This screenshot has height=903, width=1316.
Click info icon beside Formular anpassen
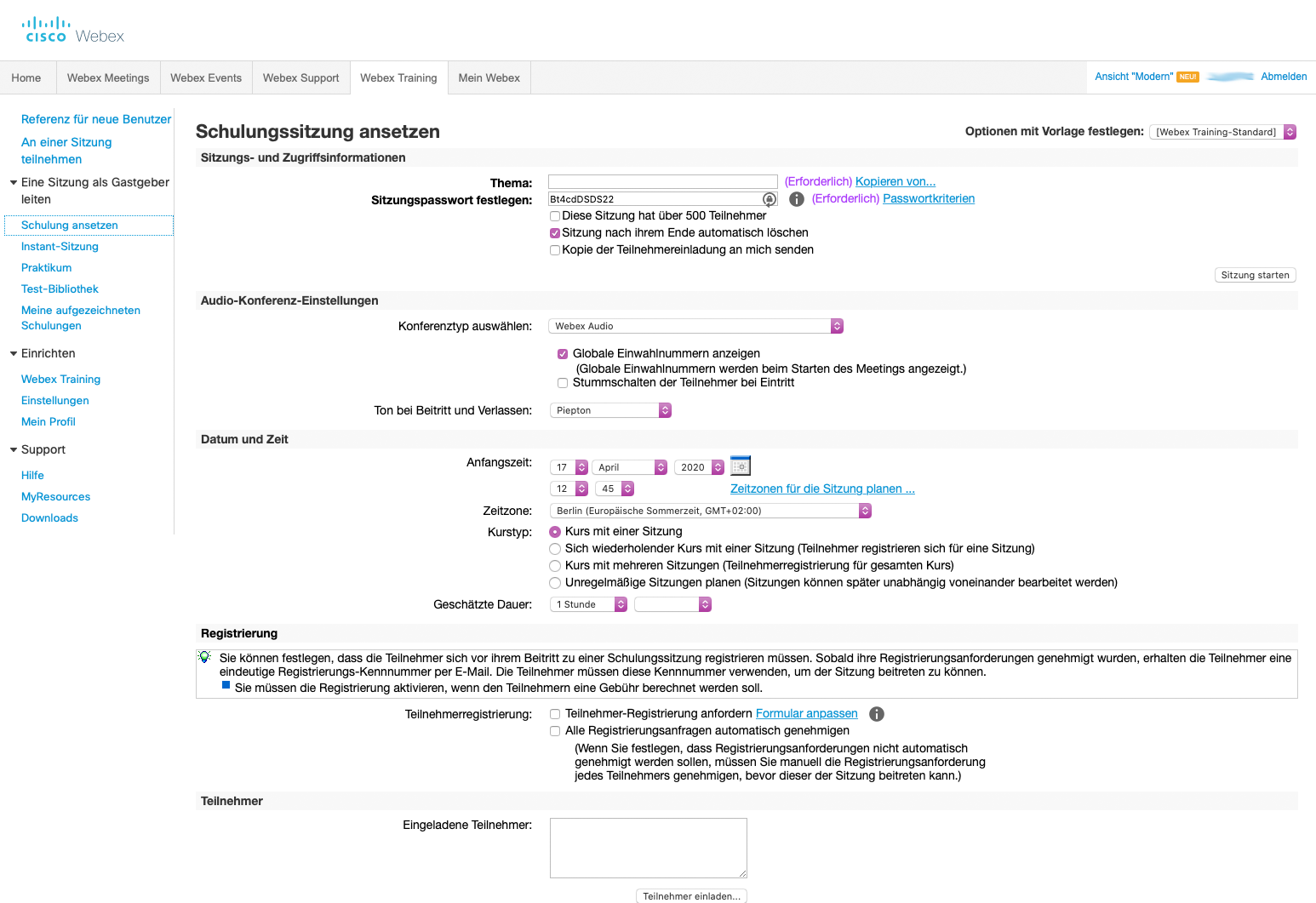point(877,714)
